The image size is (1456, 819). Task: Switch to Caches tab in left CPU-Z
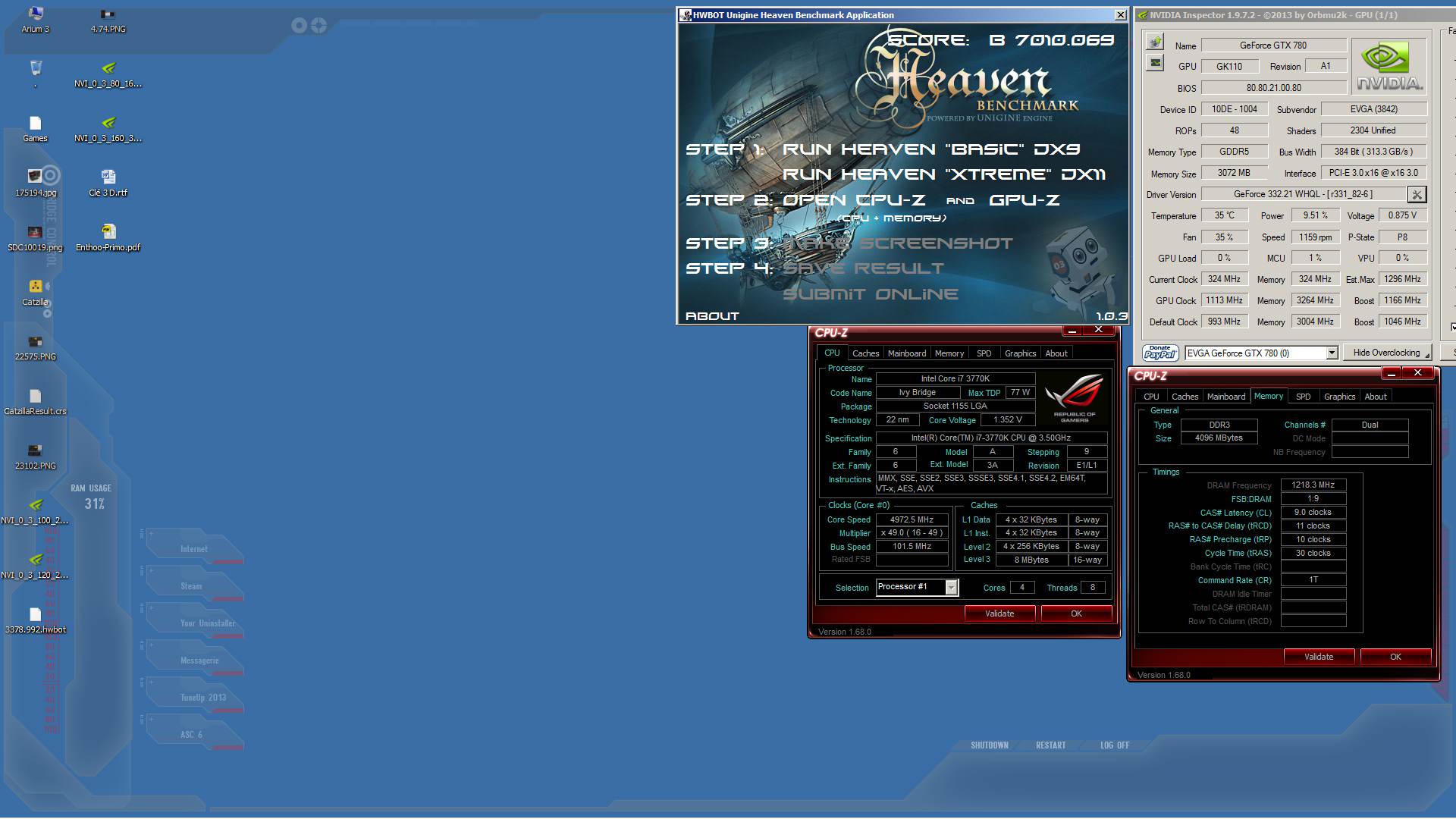865,353
